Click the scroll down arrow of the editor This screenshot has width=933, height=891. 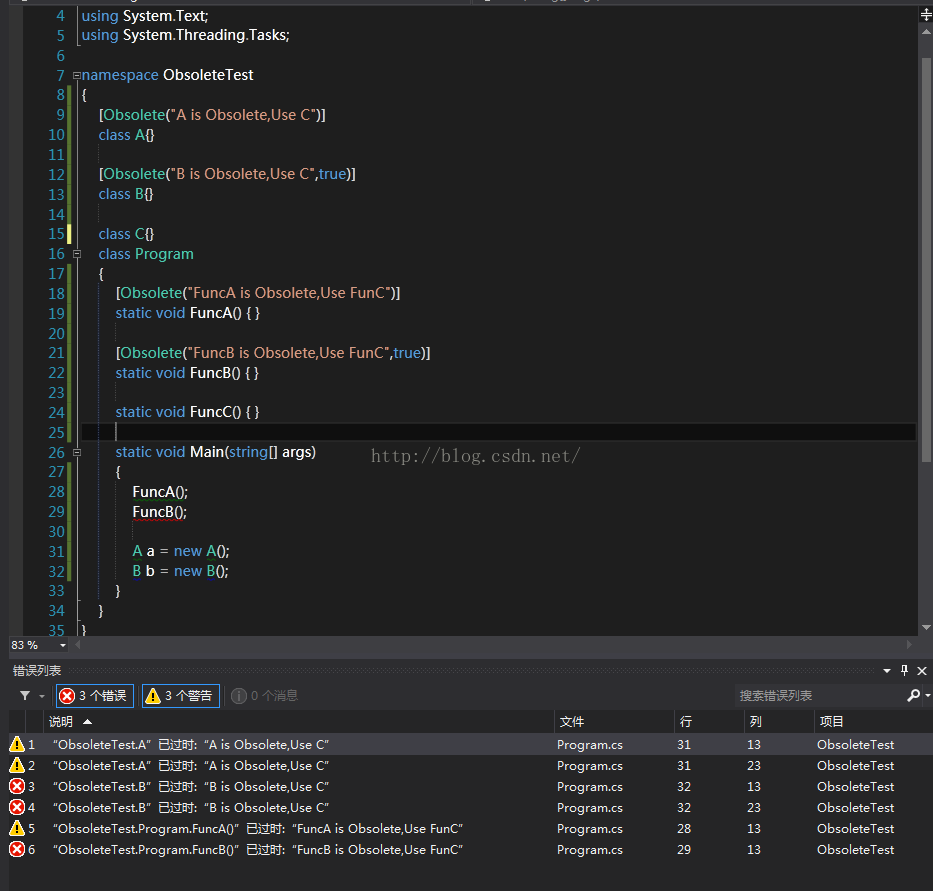tap(926, 627)
